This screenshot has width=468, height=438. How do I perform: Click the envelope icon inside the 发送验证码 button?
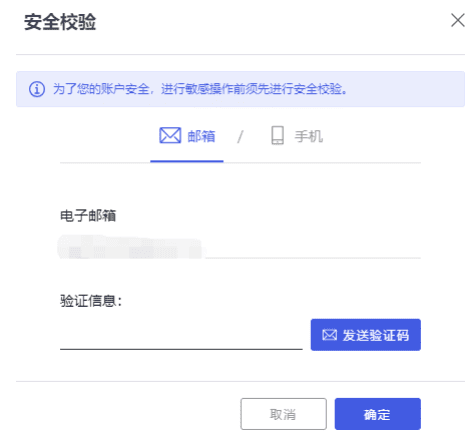point(329,335)
